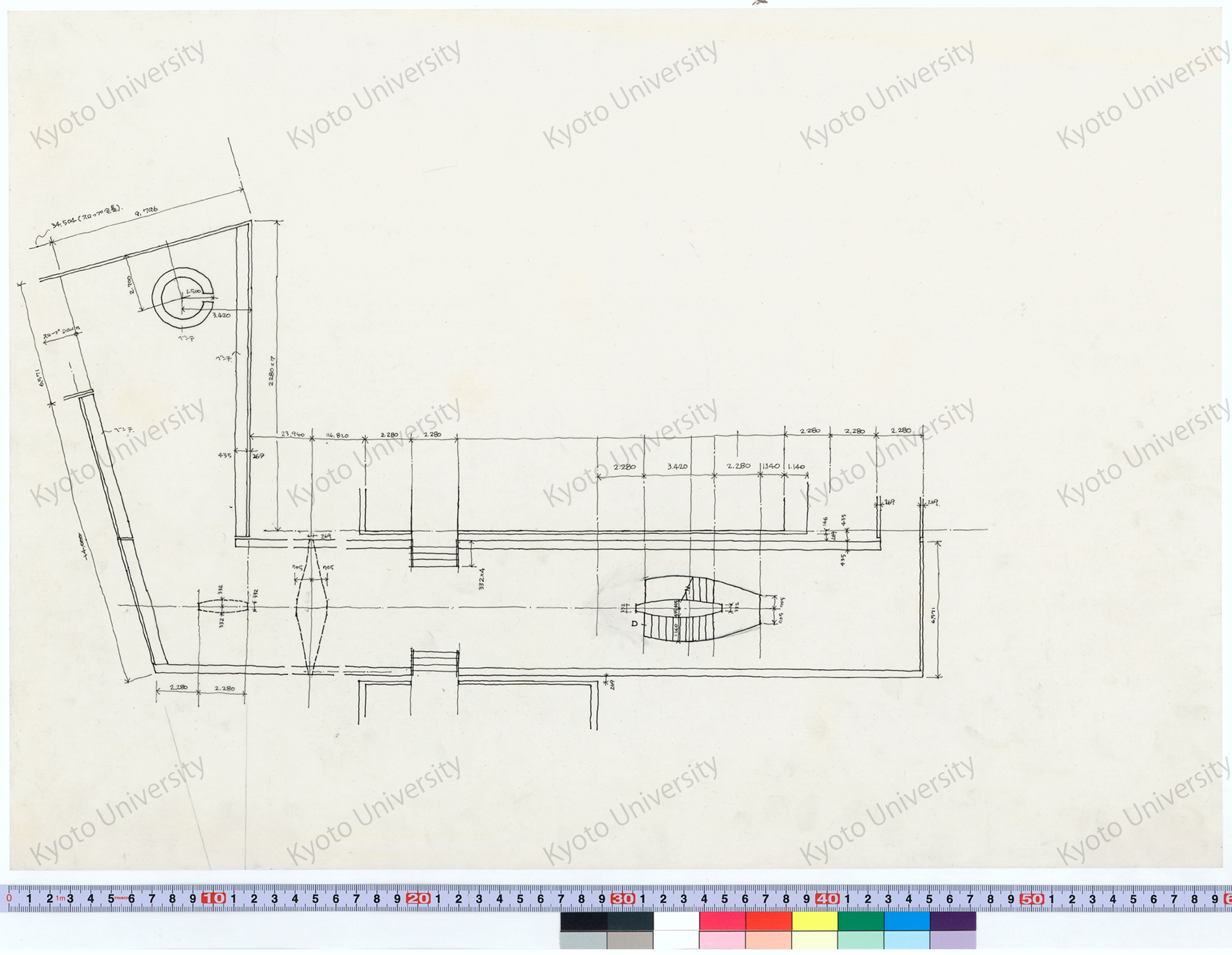Click the 9.796 dimension label
The height and width of the screenshot is (955, 1232).
point(146,212)
